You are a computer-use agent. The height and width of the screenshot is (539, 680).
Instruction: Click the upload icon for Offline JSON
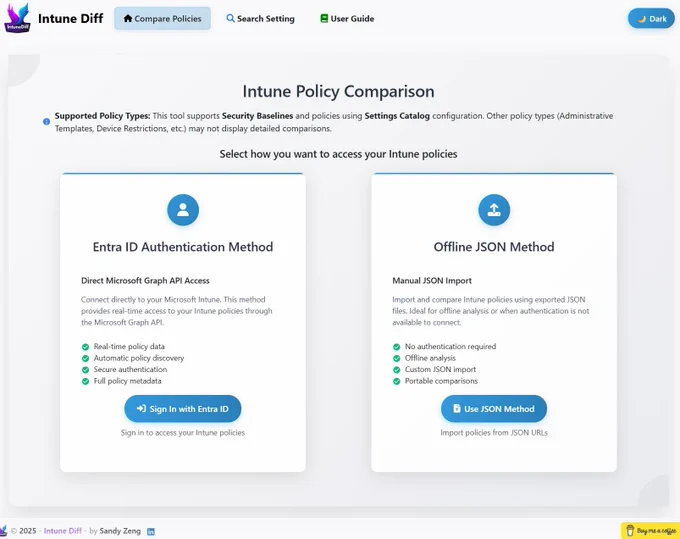[494, 210]
